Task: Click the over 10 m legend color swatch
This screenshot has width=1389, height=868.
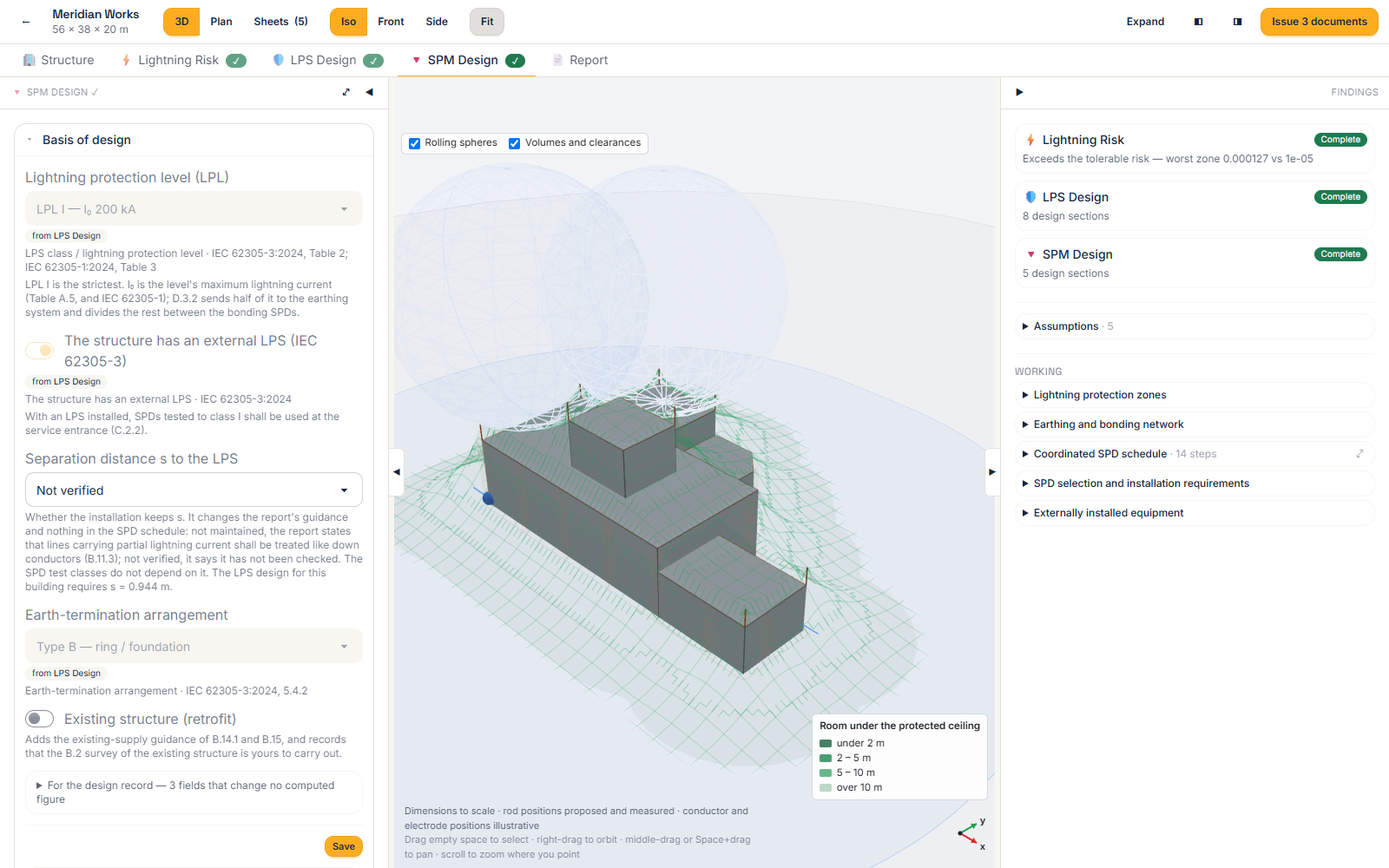Action: (x=826, y=787)
